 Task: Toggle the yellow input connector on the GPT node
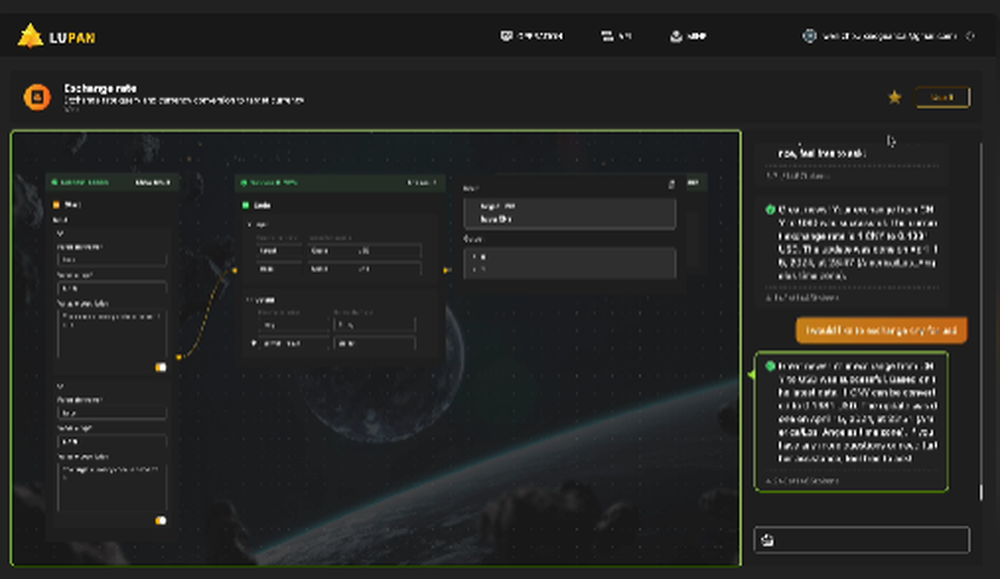tap(234, 268)
